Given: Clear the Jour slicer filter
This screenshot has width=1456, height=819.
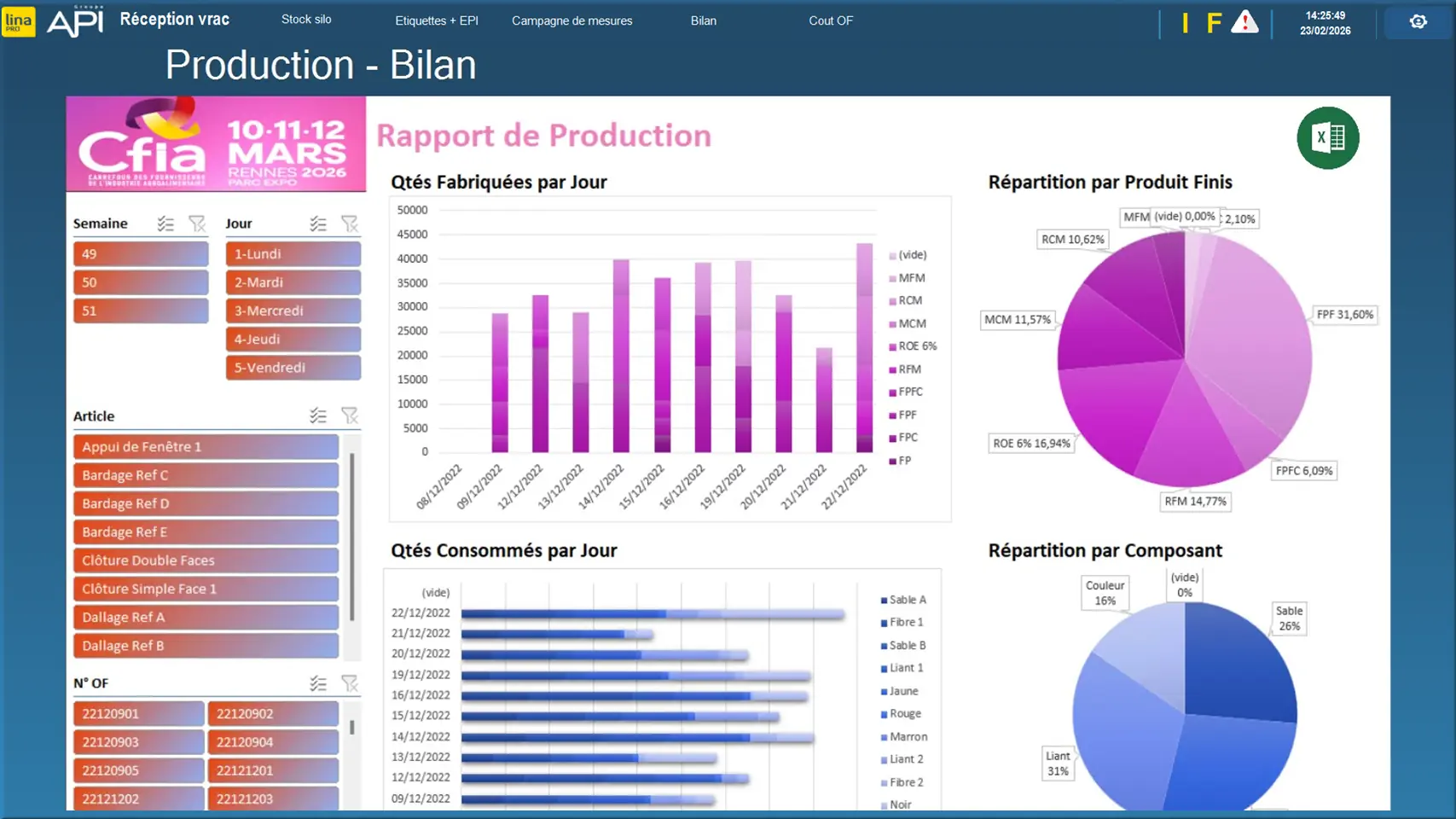Looking at the screenshot, I should 350,224.
